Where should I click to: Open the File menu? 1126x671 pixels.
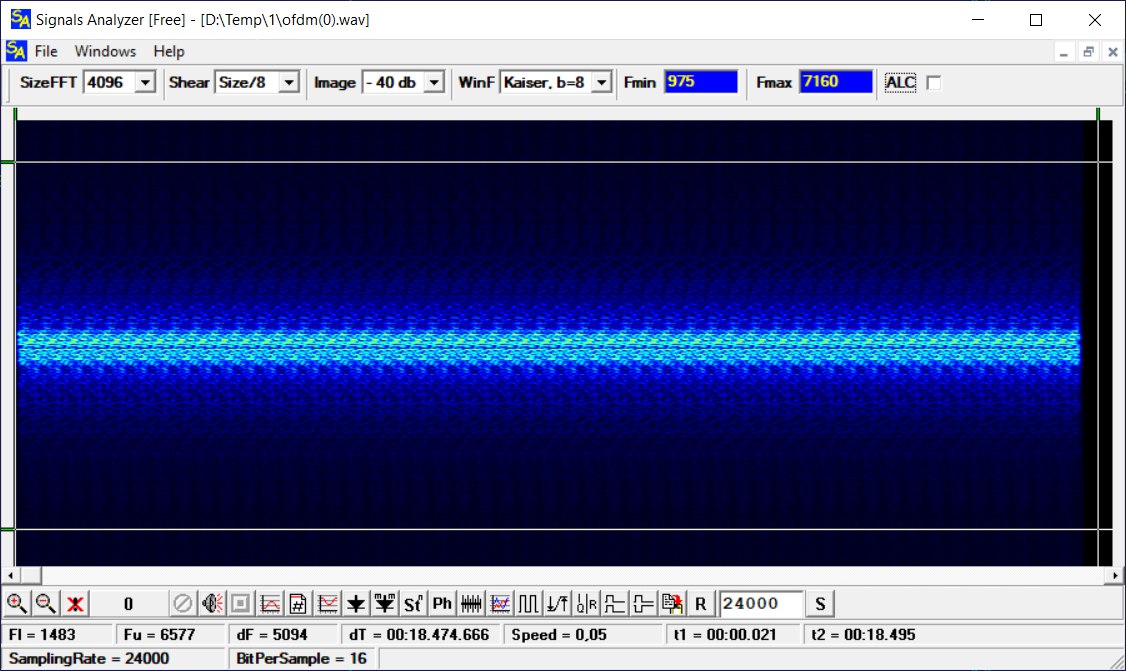click(x=46, y=51)
